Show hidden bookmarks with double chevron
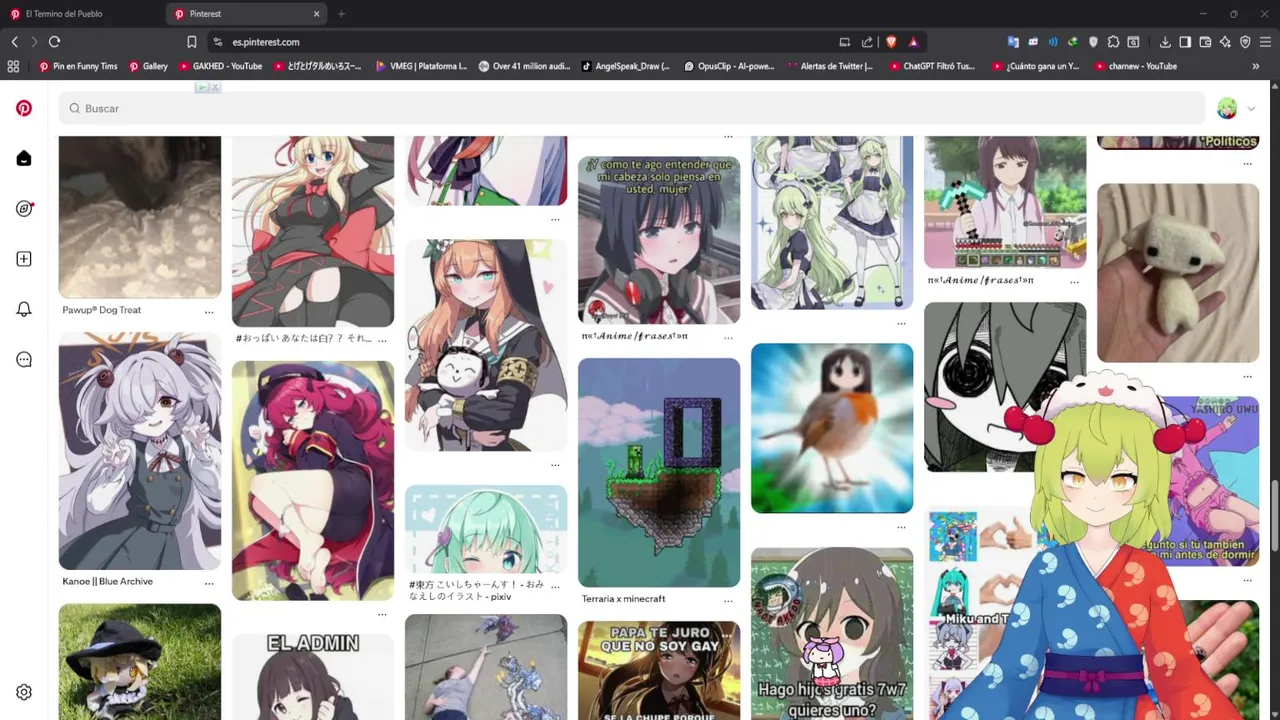Viewport: 1280px width, 720px height. [x=1256, y=66]
